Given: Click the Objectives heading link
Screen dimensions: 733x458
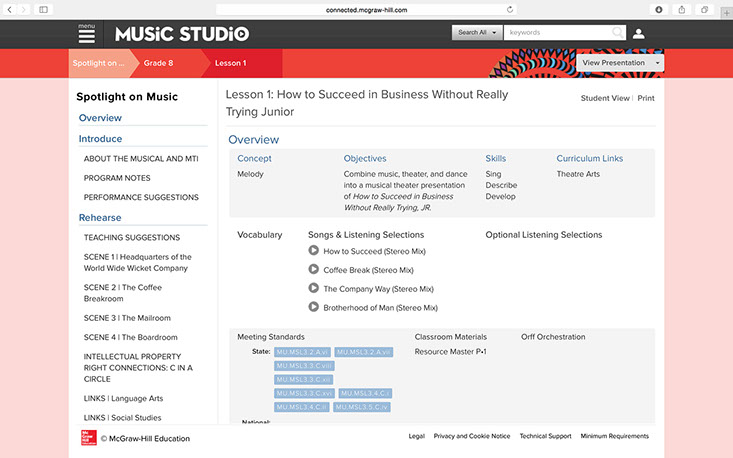Looking at the screenshot, I should (365, 158).
